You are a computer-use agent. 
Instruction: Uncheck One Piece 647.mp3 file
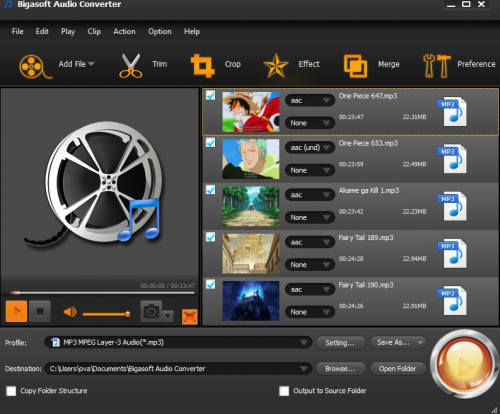tap(210, 95)
